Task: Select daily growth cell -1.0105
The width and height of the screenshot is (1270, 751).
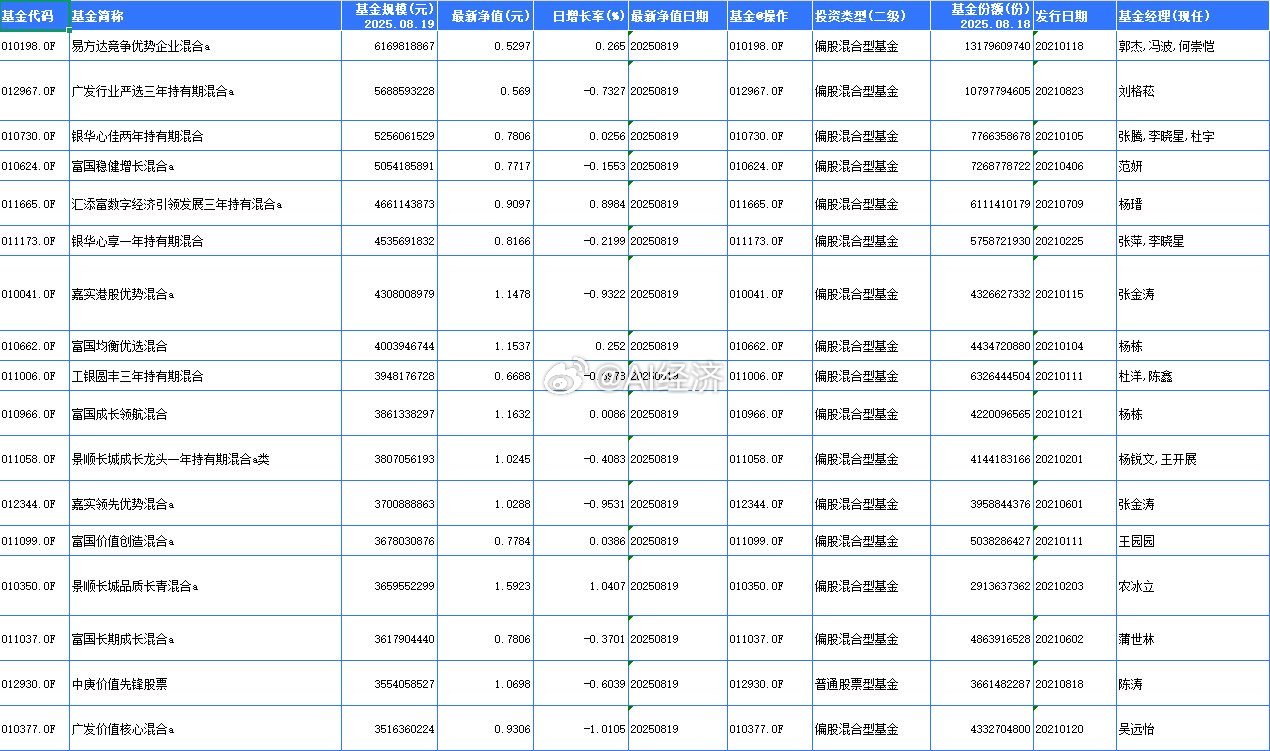Action: pos(581,729)
